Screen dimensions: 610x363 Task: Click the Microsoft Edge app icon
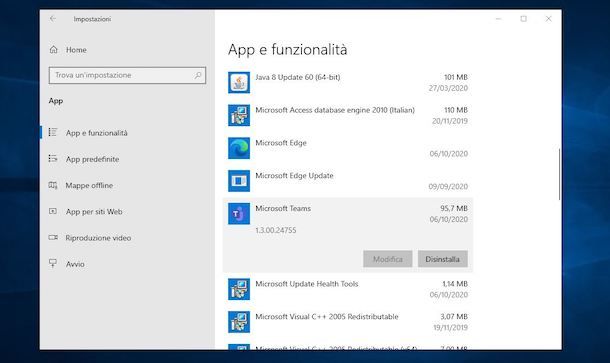click(x=239, y=148)
